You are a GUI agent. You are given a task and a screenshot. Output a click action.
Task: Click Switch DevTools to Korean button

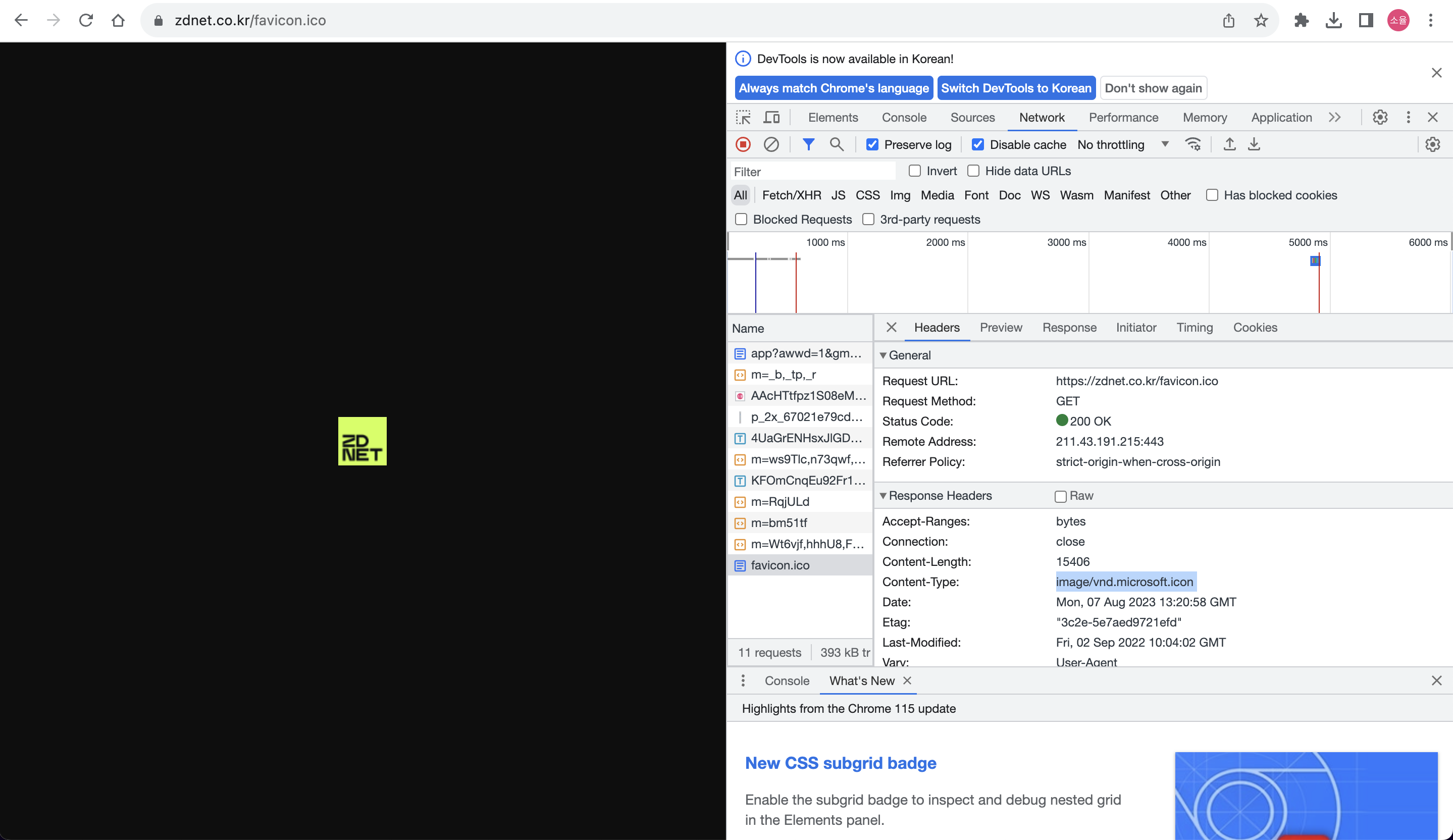click(x=1016, y=88)
